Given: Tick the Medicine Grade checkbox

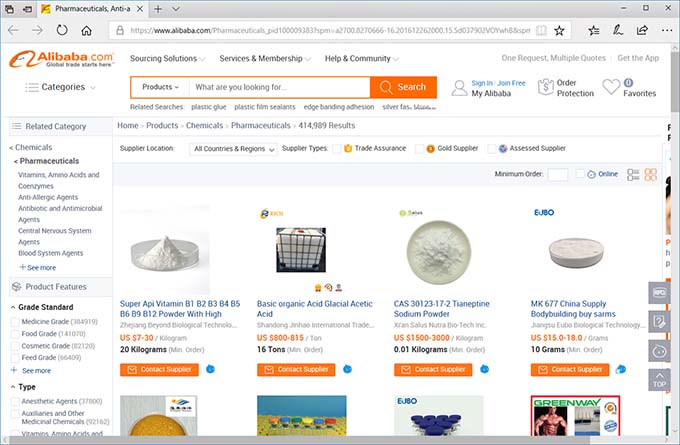Looking at the screenshot, I should point(15,322).
